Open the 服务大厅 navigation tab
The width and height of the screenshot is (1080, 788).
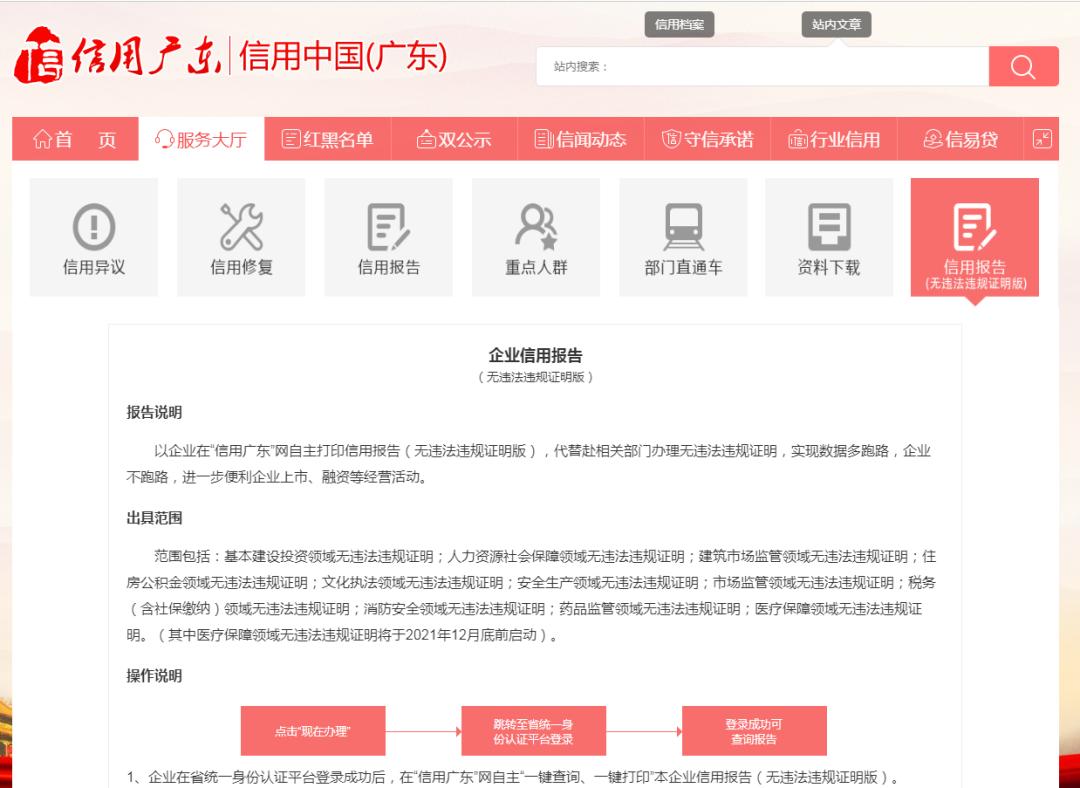201,140
